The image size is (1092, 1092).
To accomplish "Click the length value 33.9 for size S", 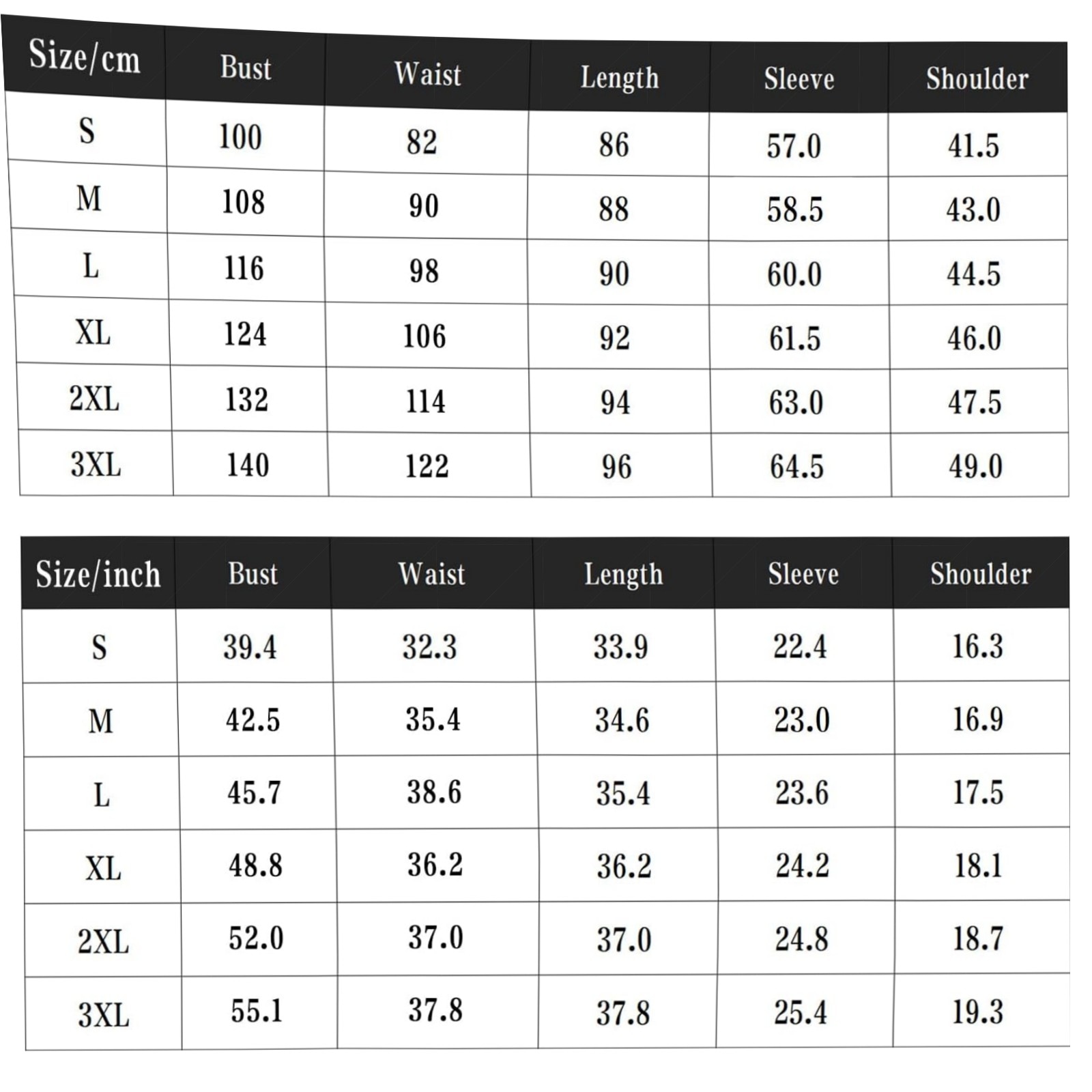I will [620, 647].
